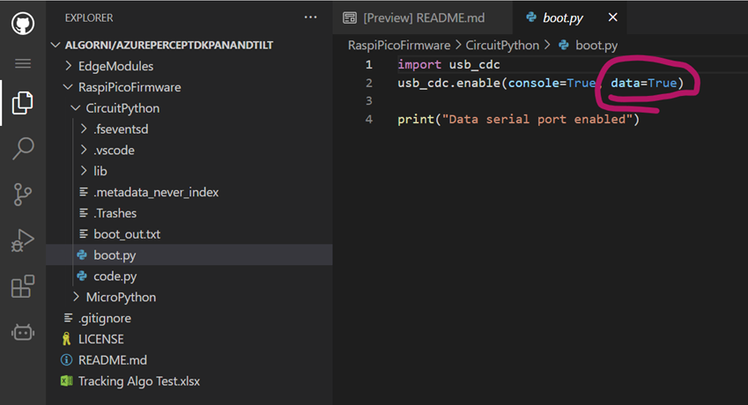Open the LICENSE file
This screenshot has width=748, height=405.
click(101, 339)
